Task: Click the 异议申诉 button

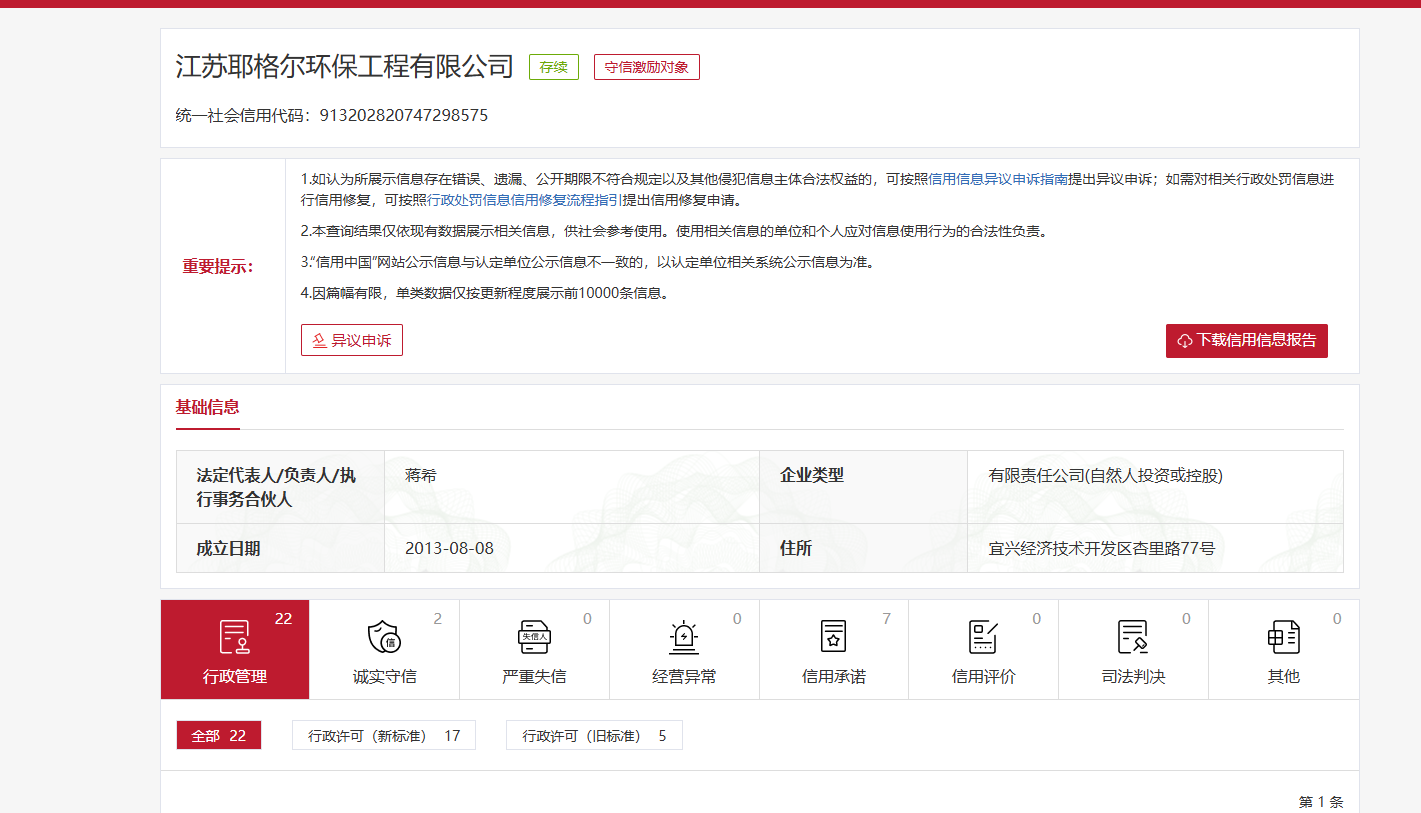Action: coord(352,340)
